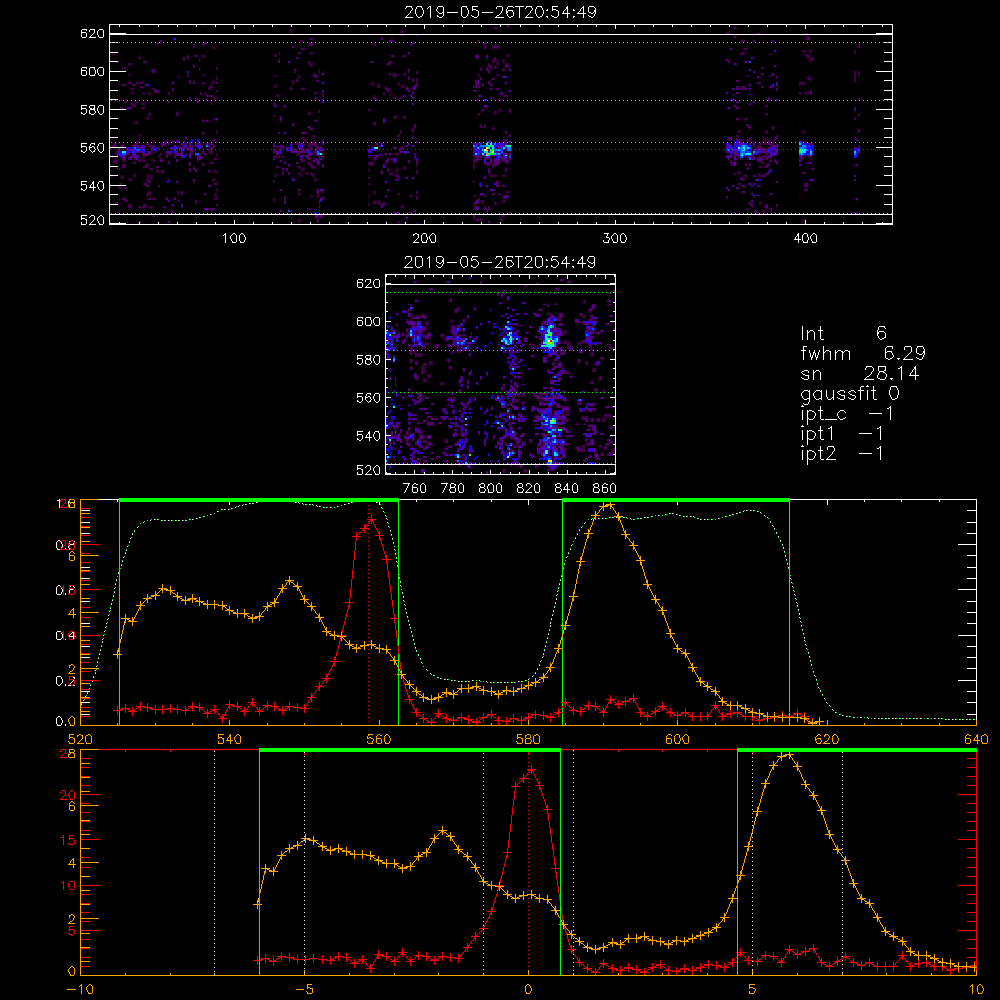Screen dimensions: 1000x1000
Task: Click x-axis label 840 of middle image
Action: click(x=566, y=489)
